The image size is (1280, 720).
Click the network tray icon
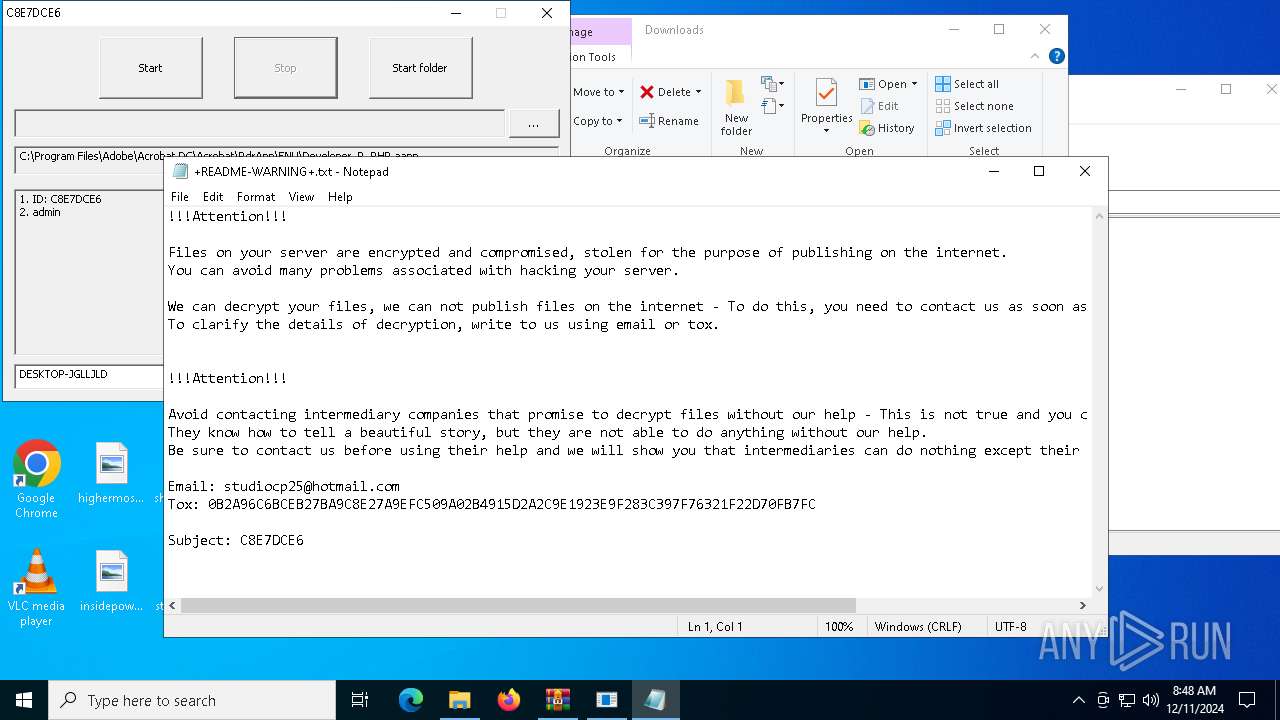(x=1127, y=700)
